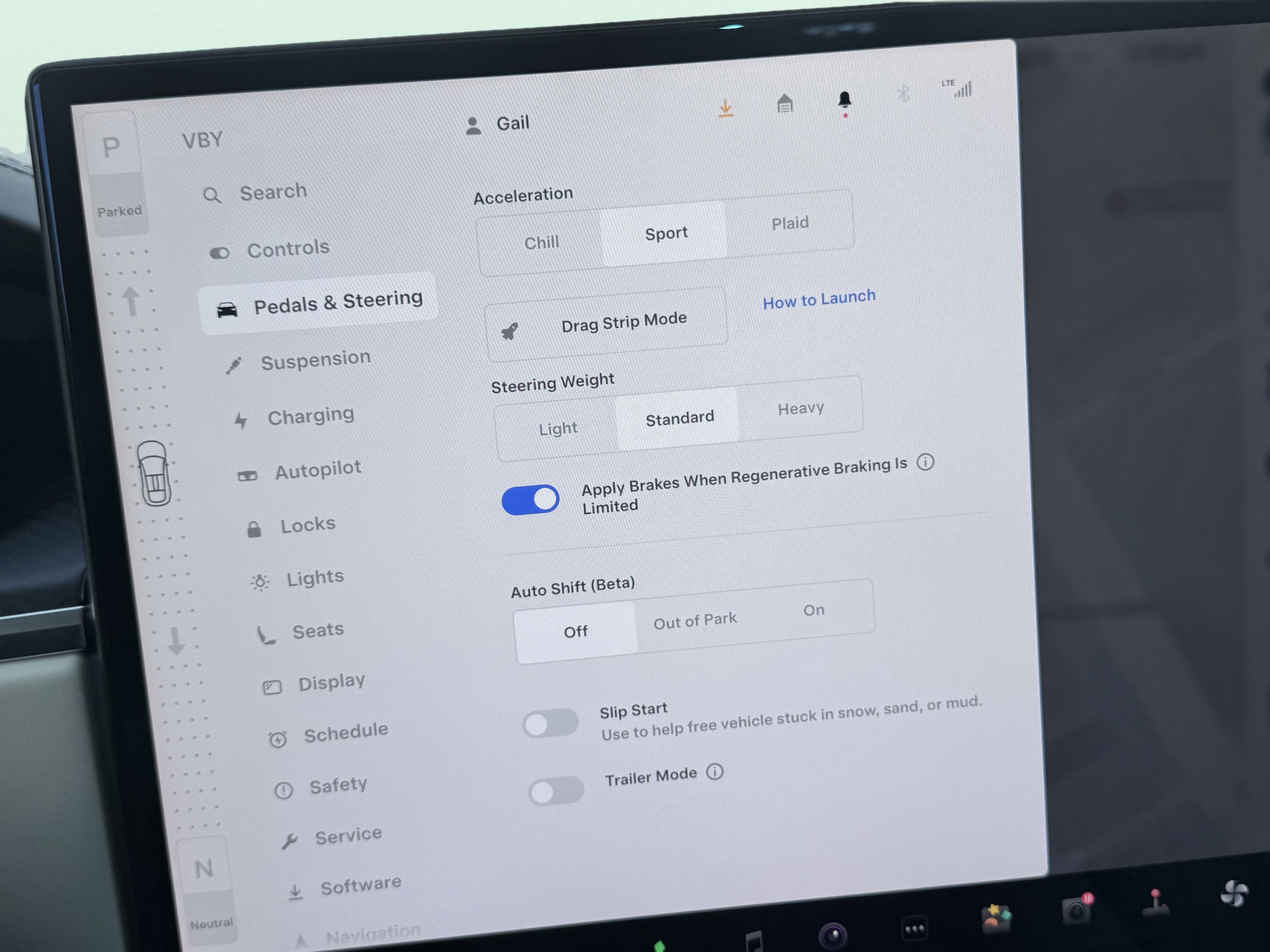Image resolution: width=1270 pixels, height=952 pixels.
Task: Turn on Trailer Mode toggle
Action: click(556, 791)
